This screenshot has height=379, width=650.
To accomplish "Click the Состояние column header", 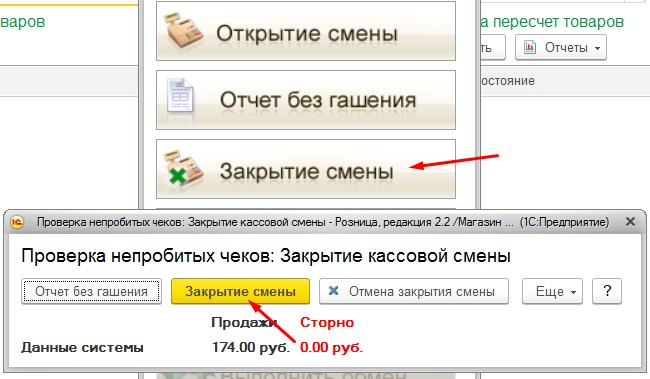I will point(507,80).
